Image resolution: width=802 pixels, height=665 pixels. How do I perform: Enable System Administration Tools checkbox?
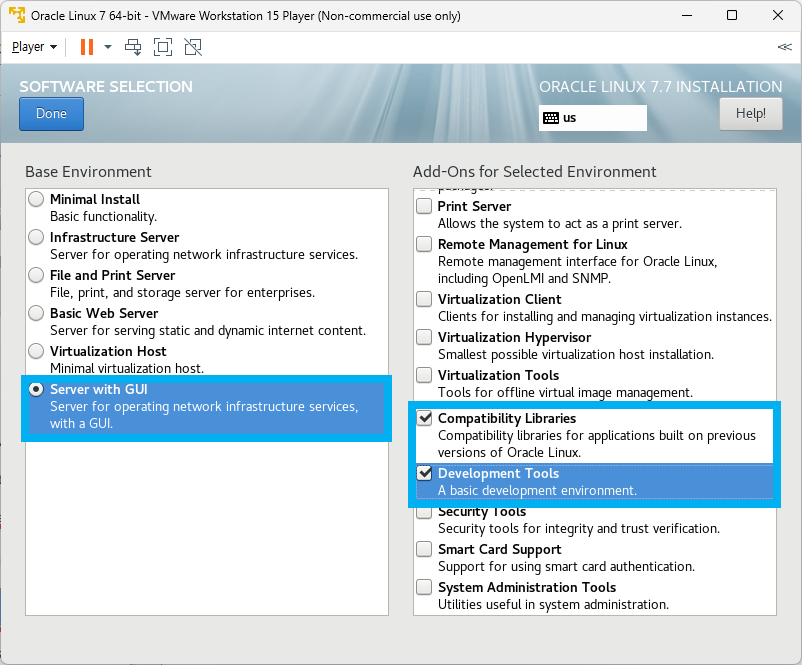point(424,587)
